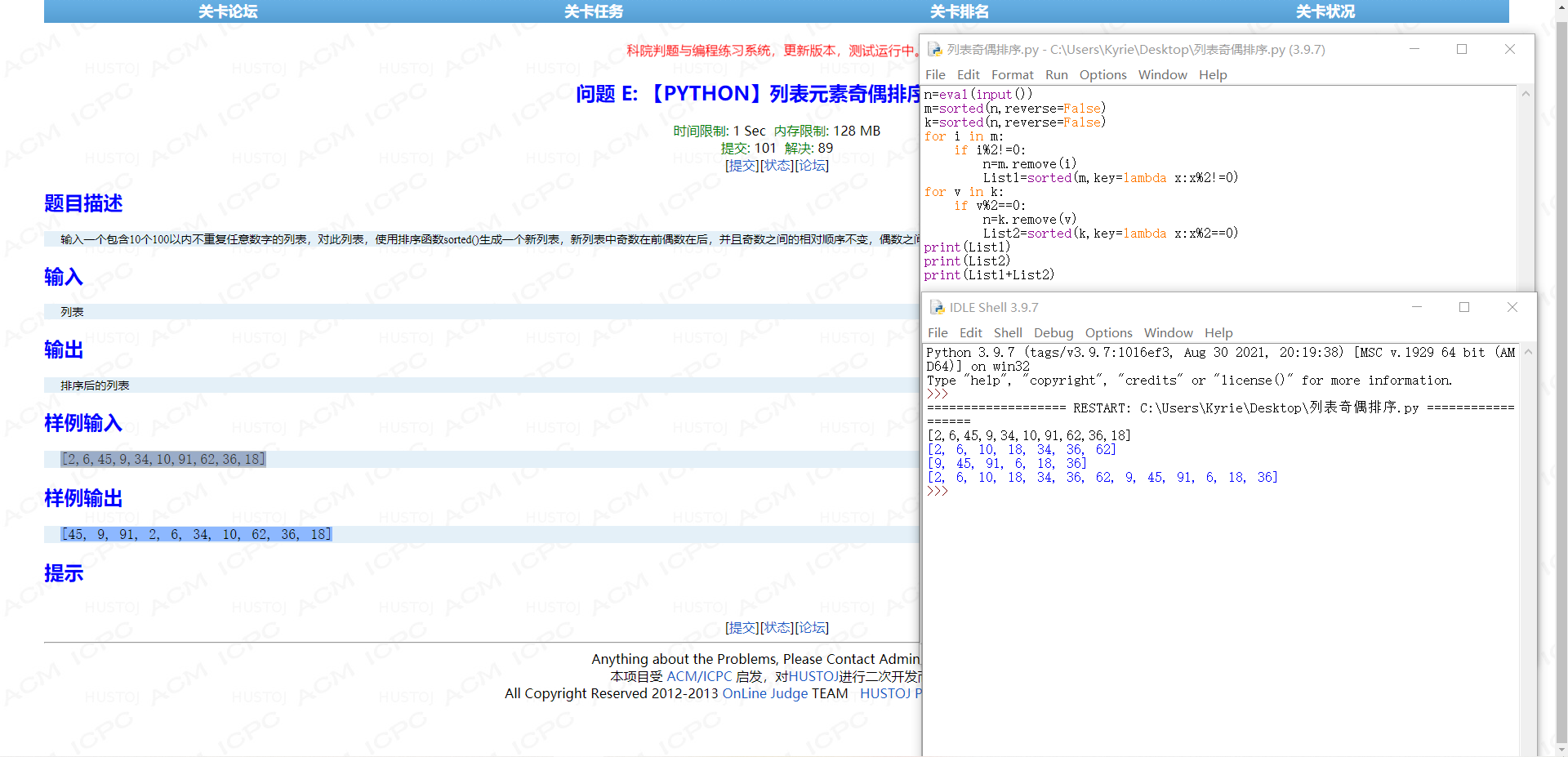The height and width of the screenshot is (757, 1568).
Task: Maximize the IDLE Shell window
Action: coord(1464,307)
